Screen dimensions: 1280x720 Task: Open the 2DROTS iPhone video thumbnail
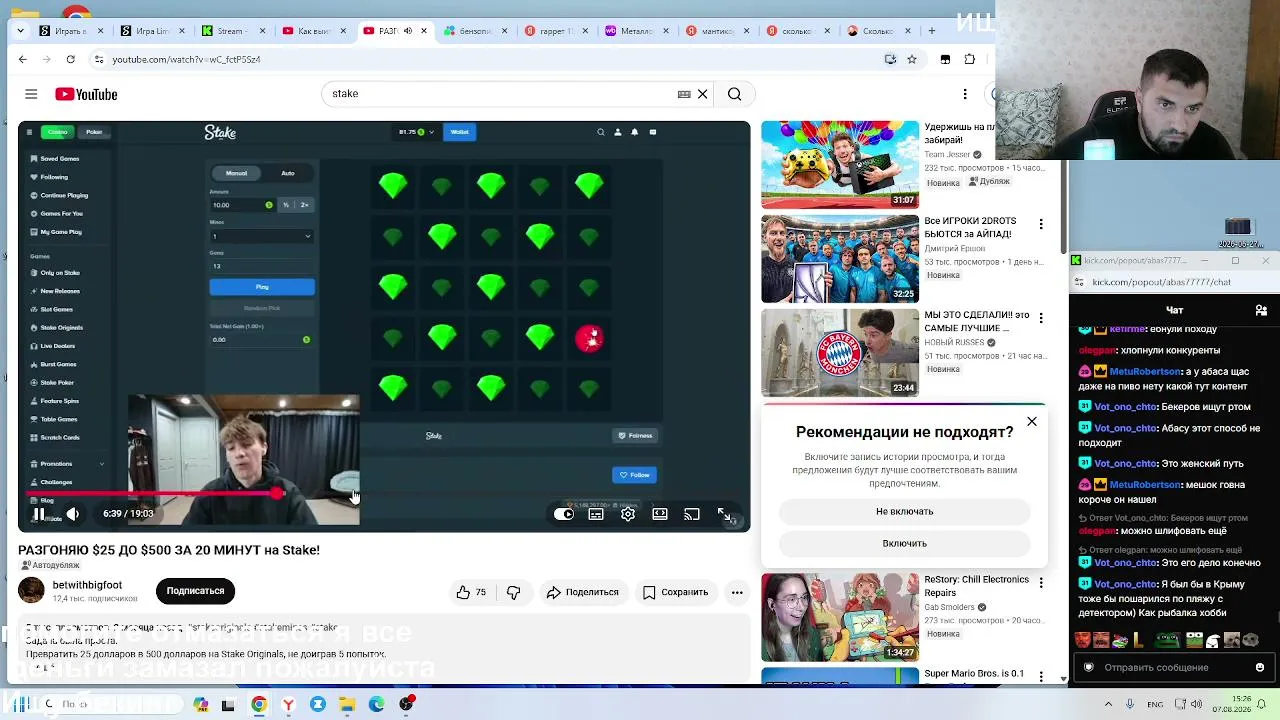coord(840,259)
